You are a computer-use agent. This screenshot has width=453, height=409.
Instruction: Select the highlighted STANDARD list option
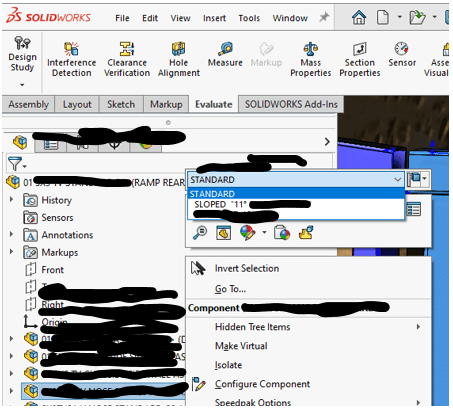(296, 194)
